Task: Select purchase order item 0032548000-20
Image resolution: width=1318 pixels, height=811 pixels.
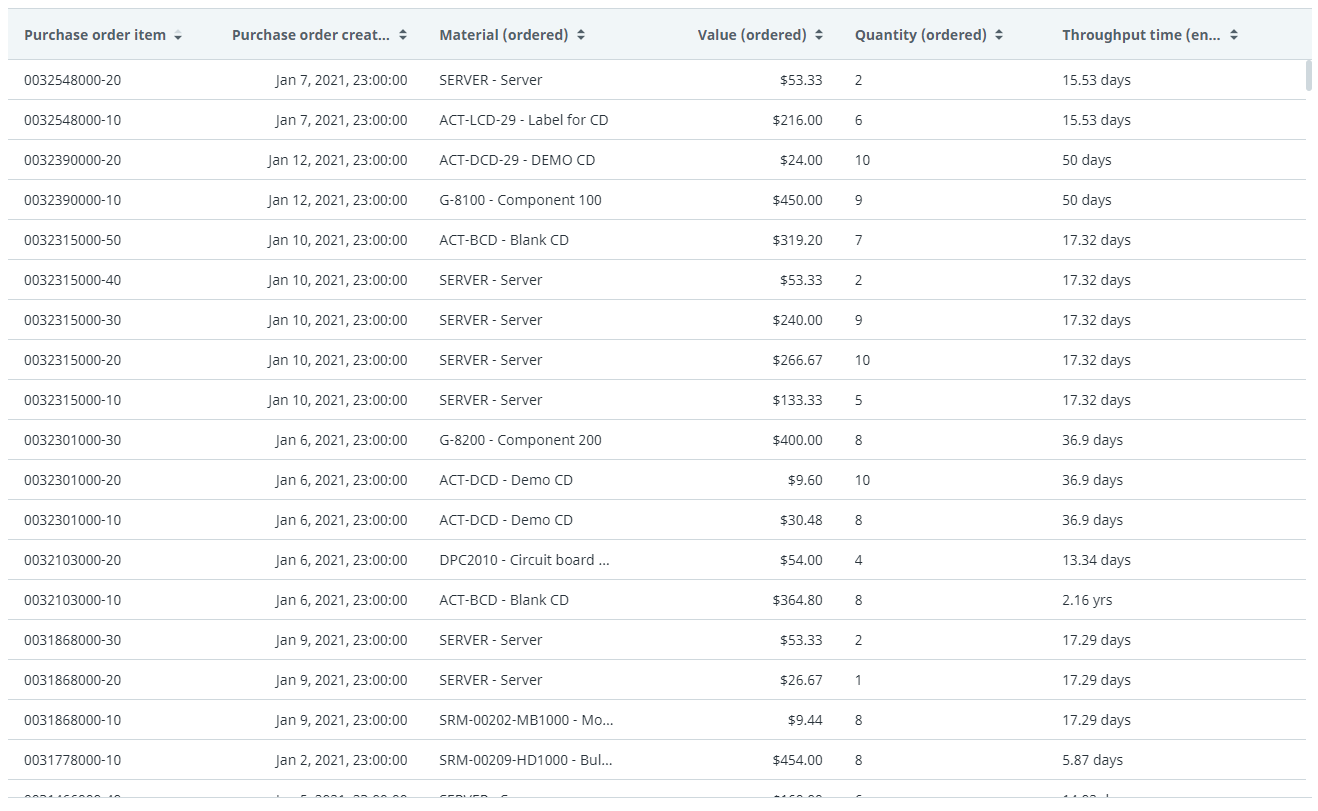Action: 72,80
